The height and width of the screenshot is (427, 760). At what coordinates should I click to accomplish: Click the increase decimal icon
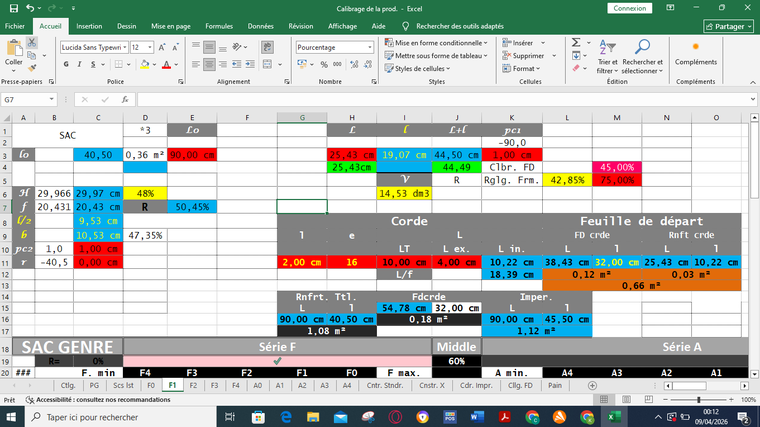[354, 64]
